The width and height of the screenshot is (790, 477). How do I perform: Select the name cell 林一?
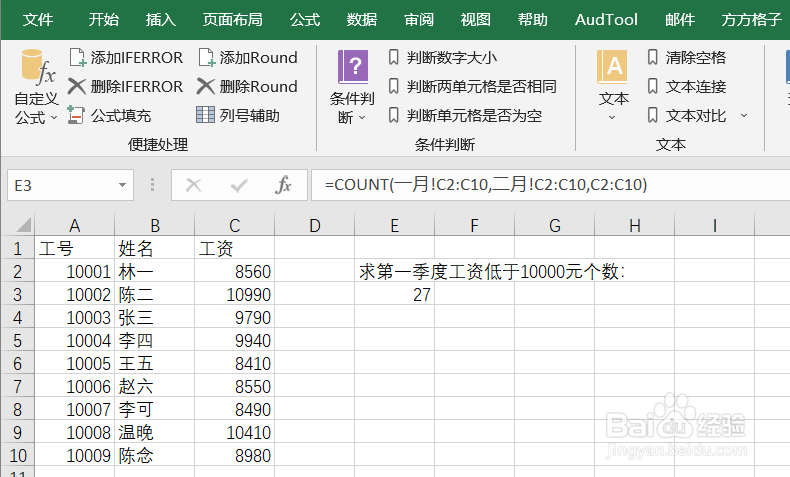tap(155, 271)
